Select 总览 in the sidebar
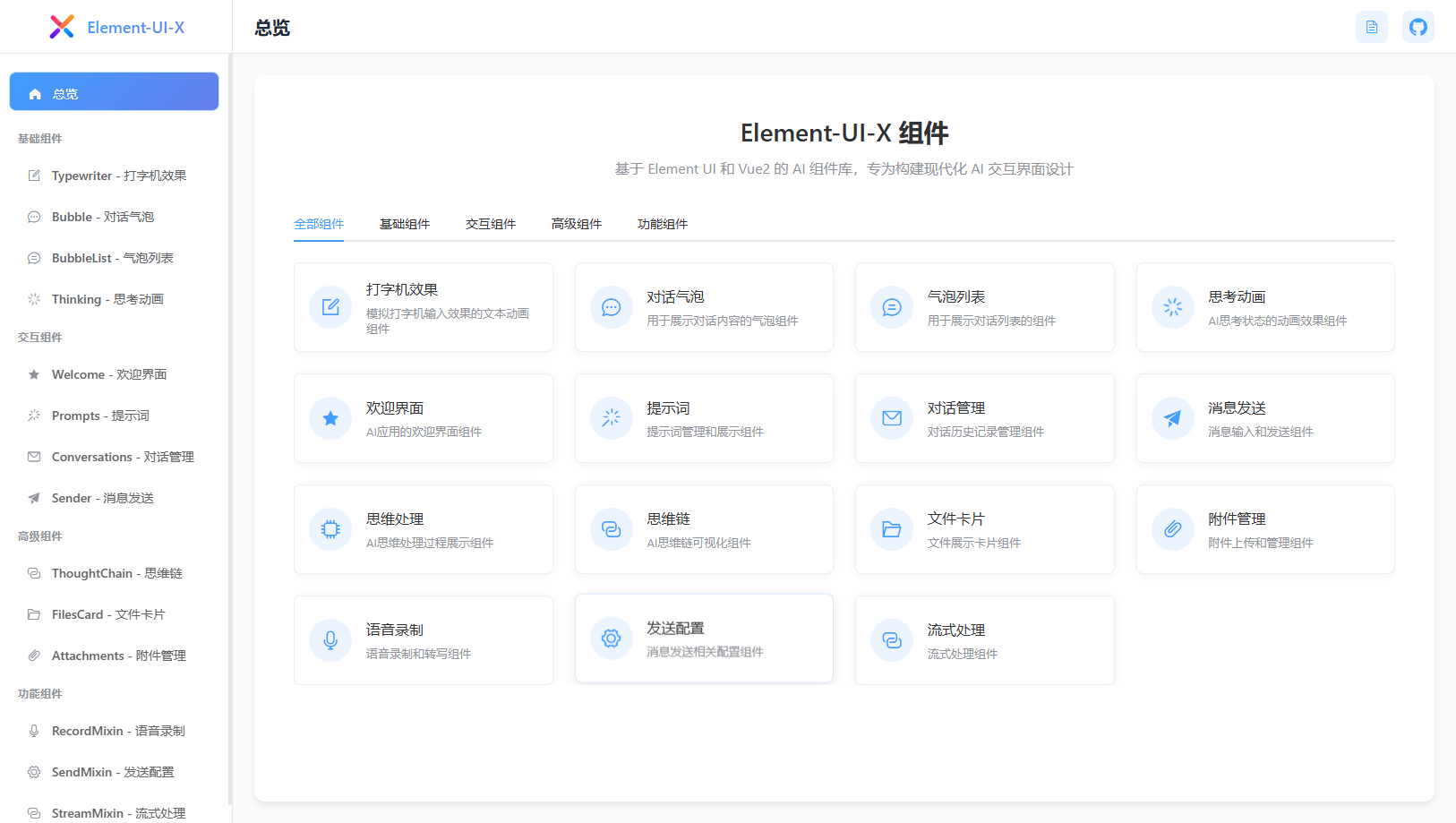The width and height of the screenshot is (1456, 823). (114, 91)
